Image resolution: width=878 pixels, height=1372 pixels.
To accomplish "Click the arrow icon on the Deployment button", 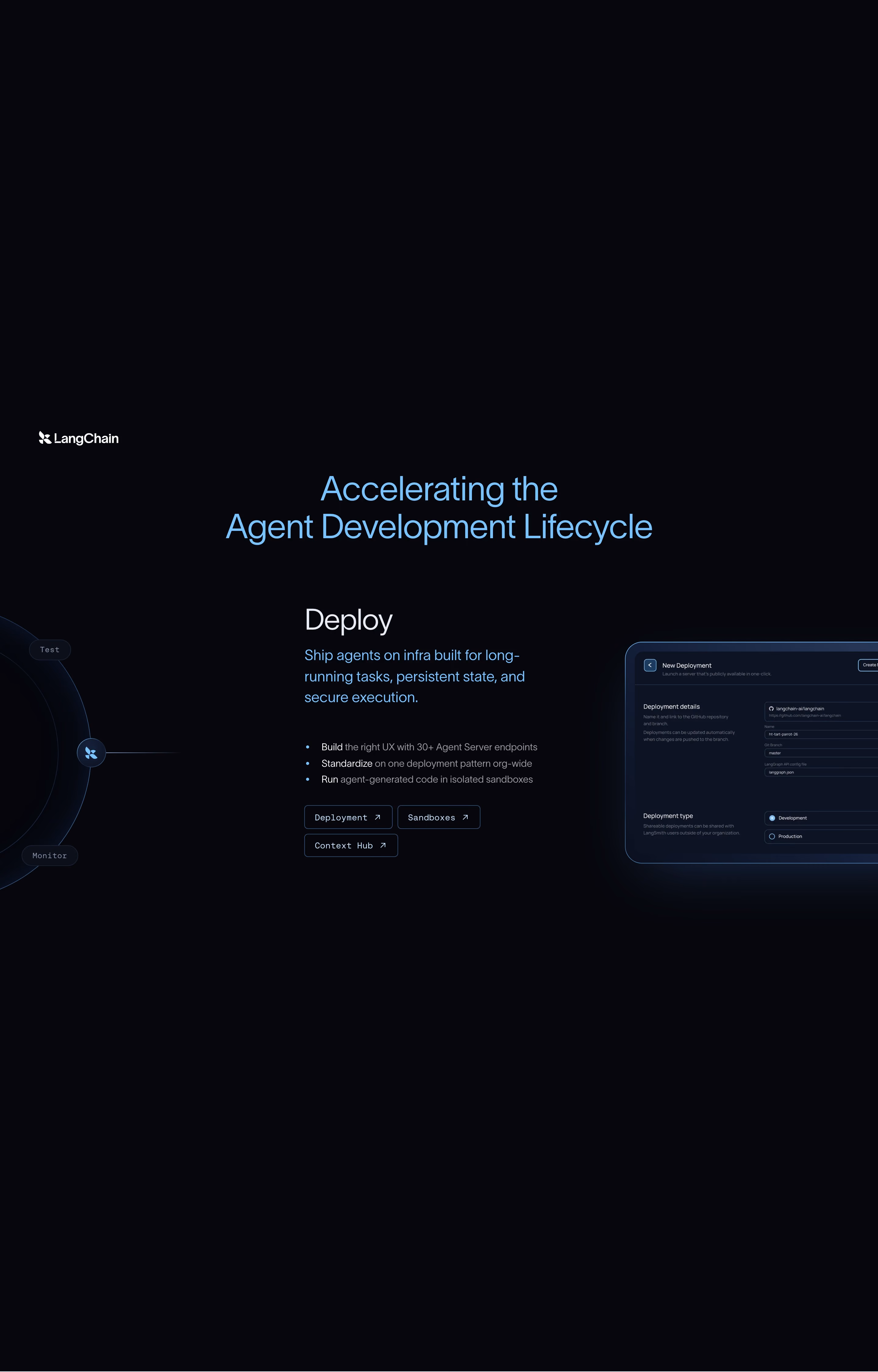I will click(377, 817).
